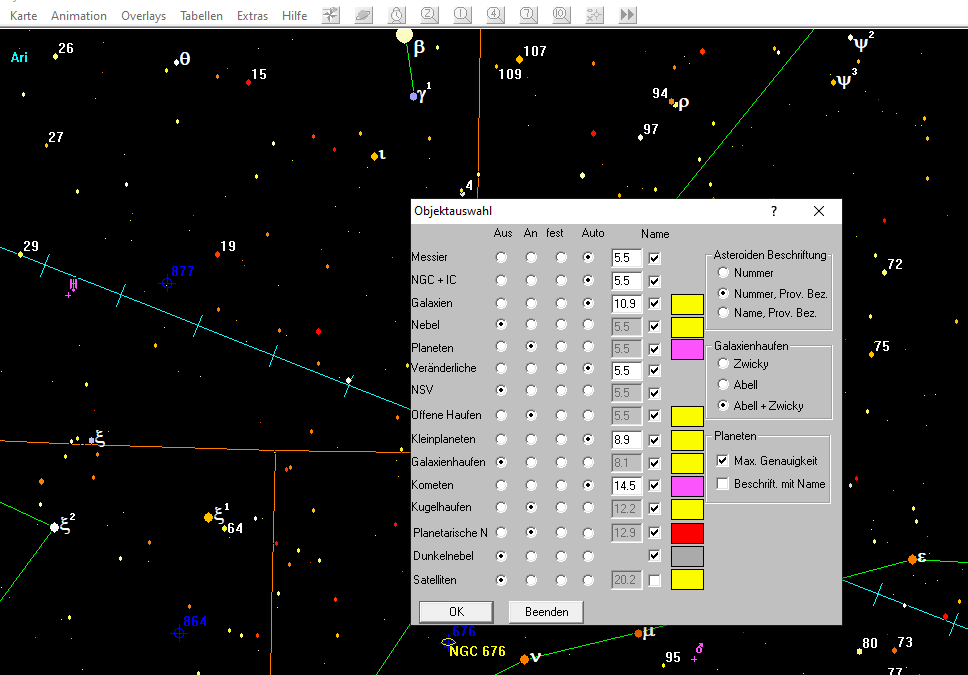This screenshot has width=968, height=675.
Task: Open the yellow Galaxien color swatch
Action: click(687, 304)
